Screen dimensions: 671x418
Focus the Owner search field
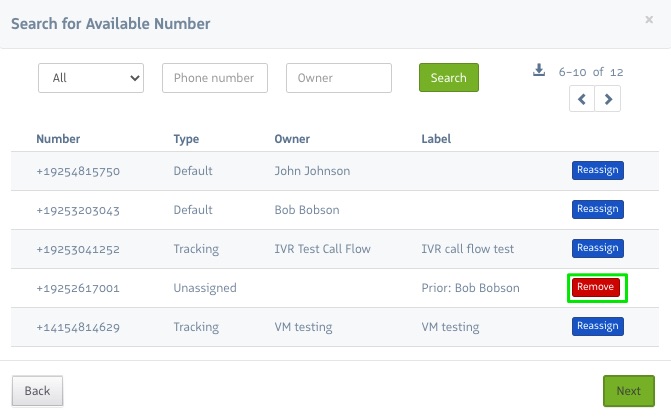point(338,78)
